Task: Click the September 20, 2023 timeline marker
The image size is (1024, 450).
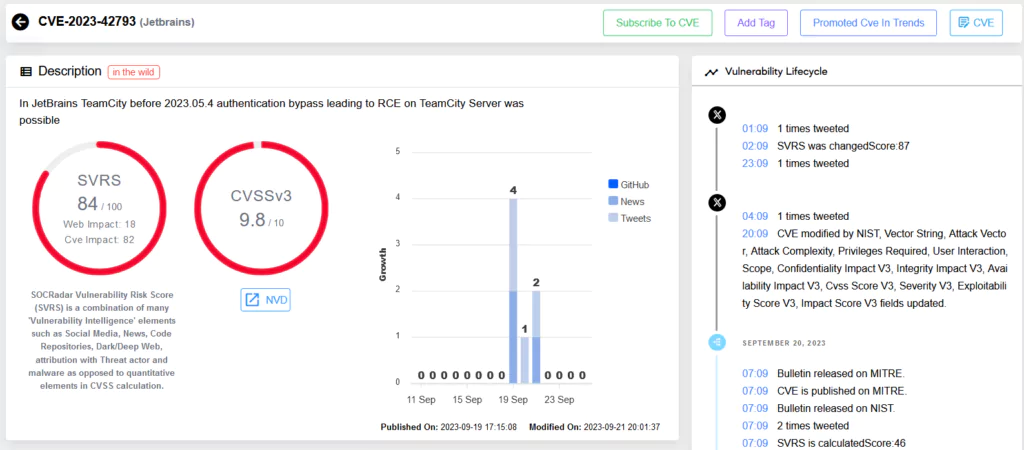Action: click(x=717, y=342)
